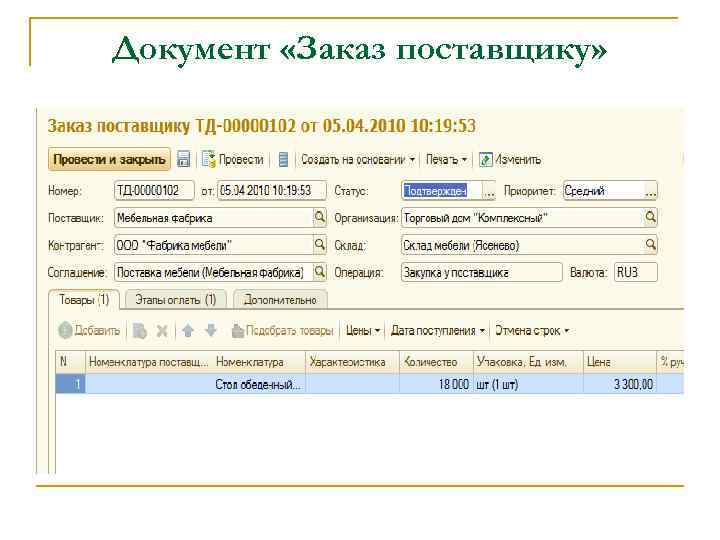Image resolution: width=720 pixels, height=540 pixels.
Task: Click the save diskette icon in toolbar
Action: (x=183, y=159)
